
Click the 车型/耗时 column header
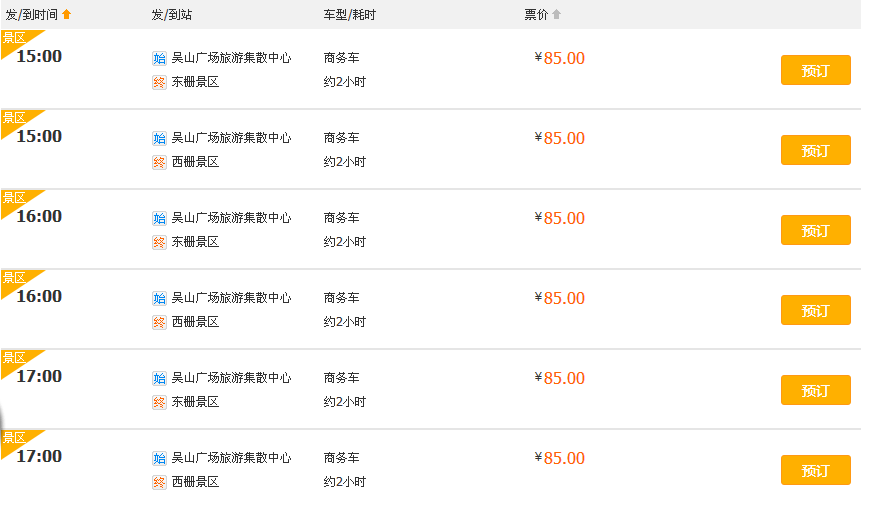click(349, 15)
